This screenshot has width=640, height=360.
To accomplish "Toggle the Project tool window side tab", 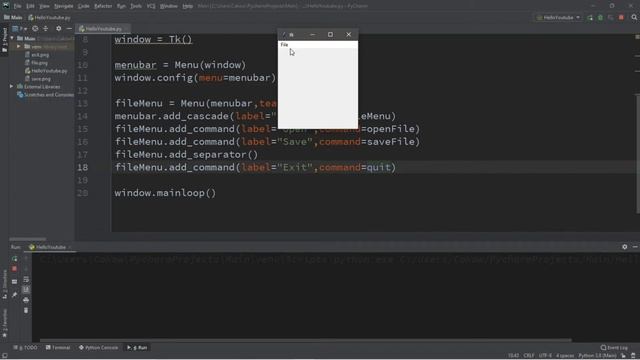I will click(4, 40).
